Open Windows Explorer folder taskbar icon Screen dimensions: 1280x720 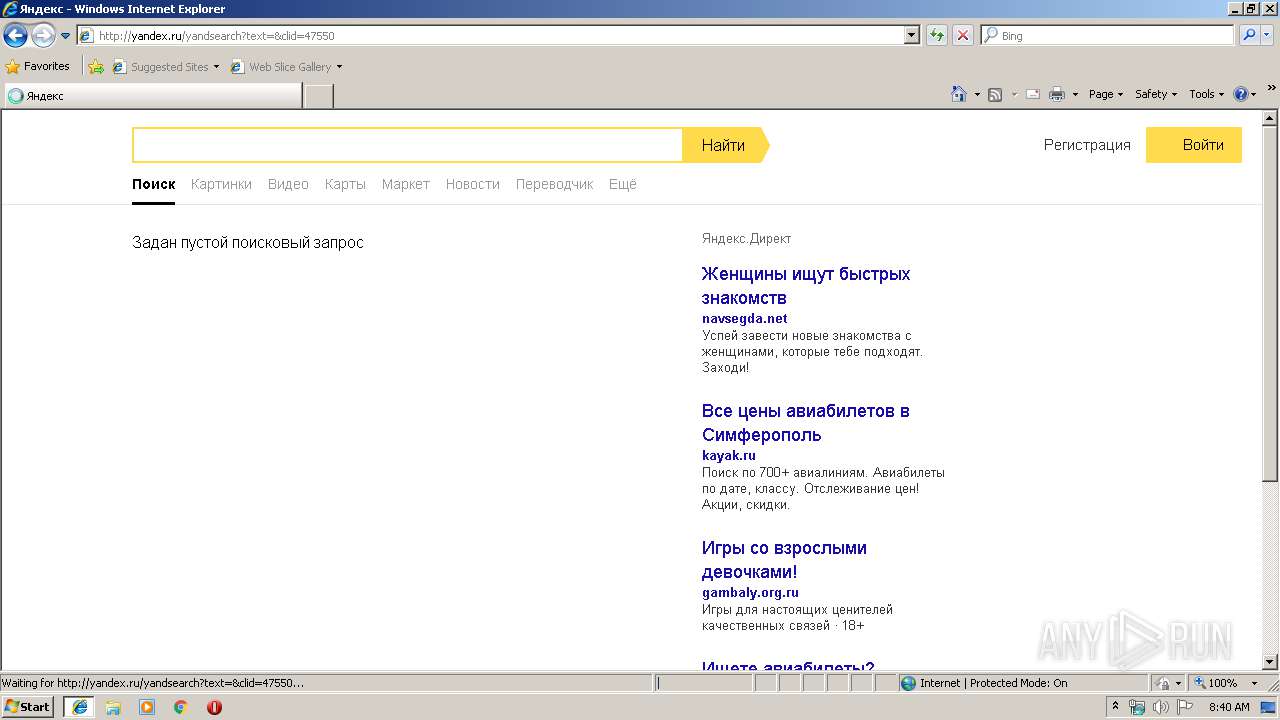coord(113,707)
